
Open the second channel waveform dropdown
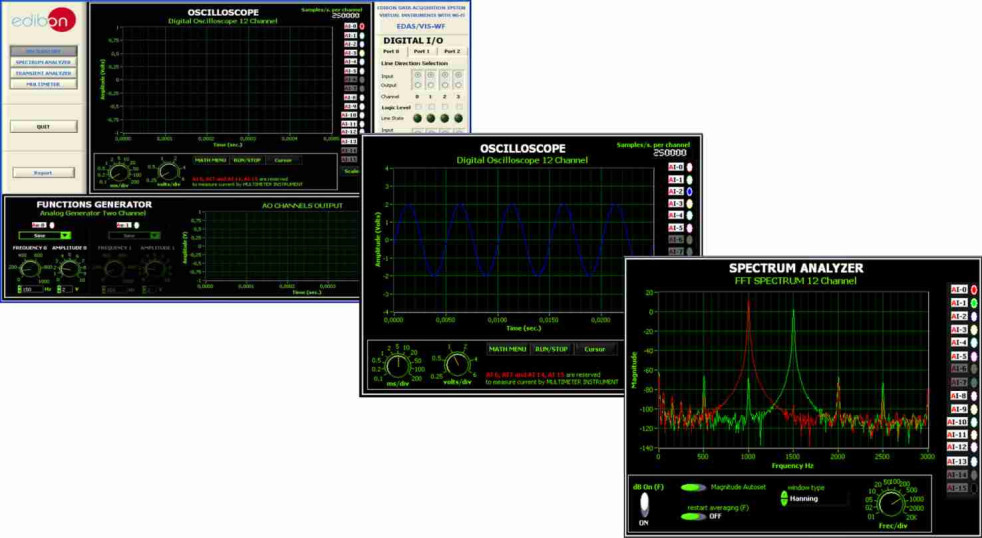click(x=133, y=236)
